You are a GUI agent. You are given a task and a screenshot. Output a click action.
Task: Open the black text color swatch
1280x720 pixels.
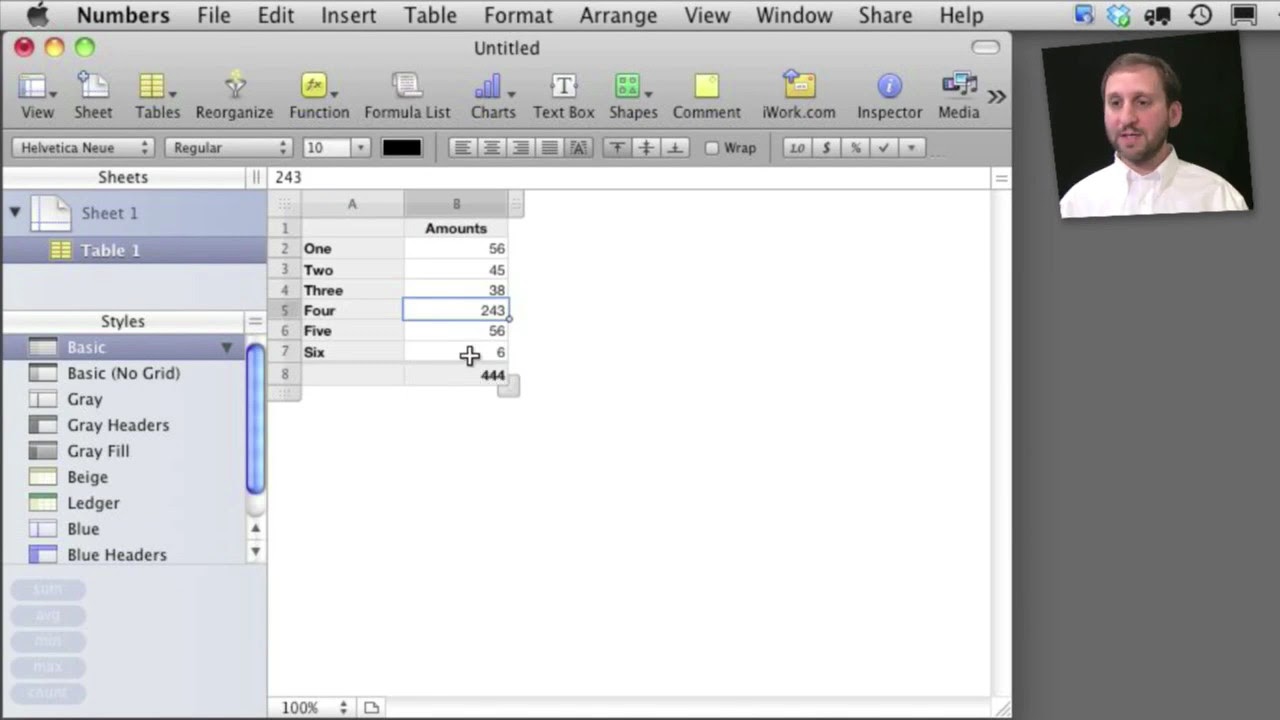pos(401,147)
